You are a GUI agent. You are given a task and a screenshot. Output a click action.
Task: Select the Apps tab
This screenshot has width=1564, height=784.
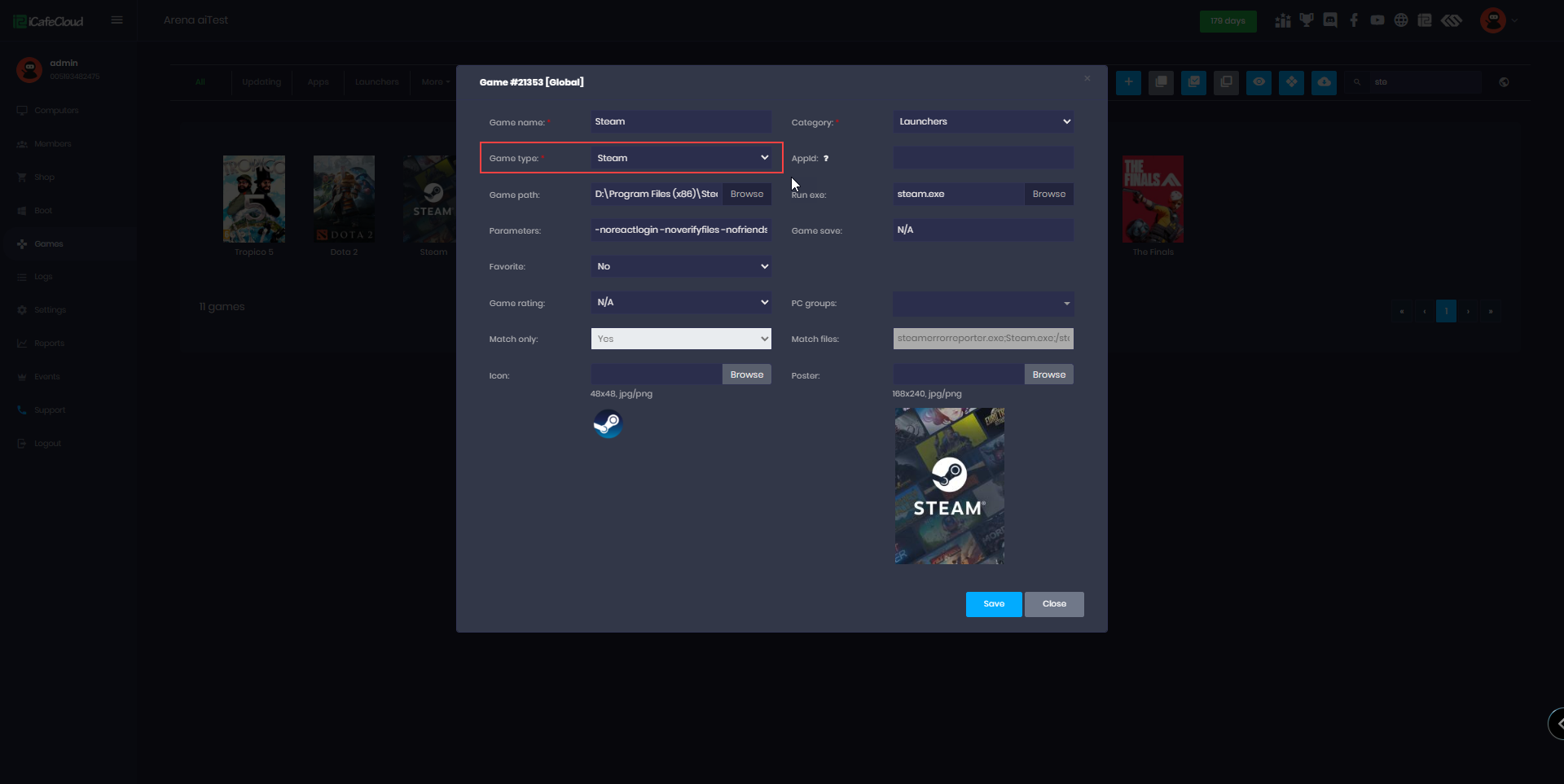pos(319,82)
